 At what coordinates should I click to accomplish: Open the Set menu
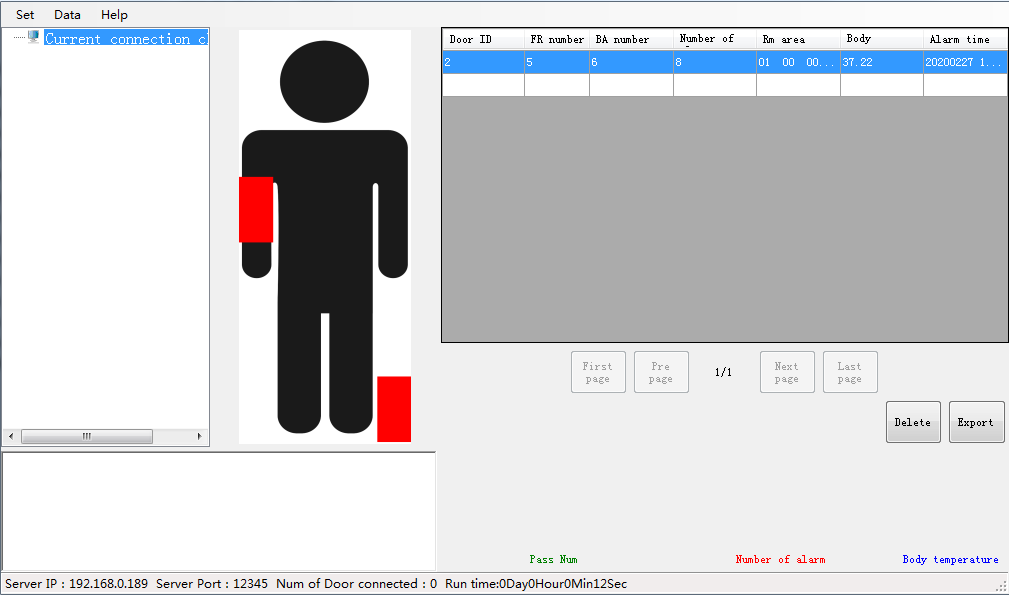pos(25,15)
